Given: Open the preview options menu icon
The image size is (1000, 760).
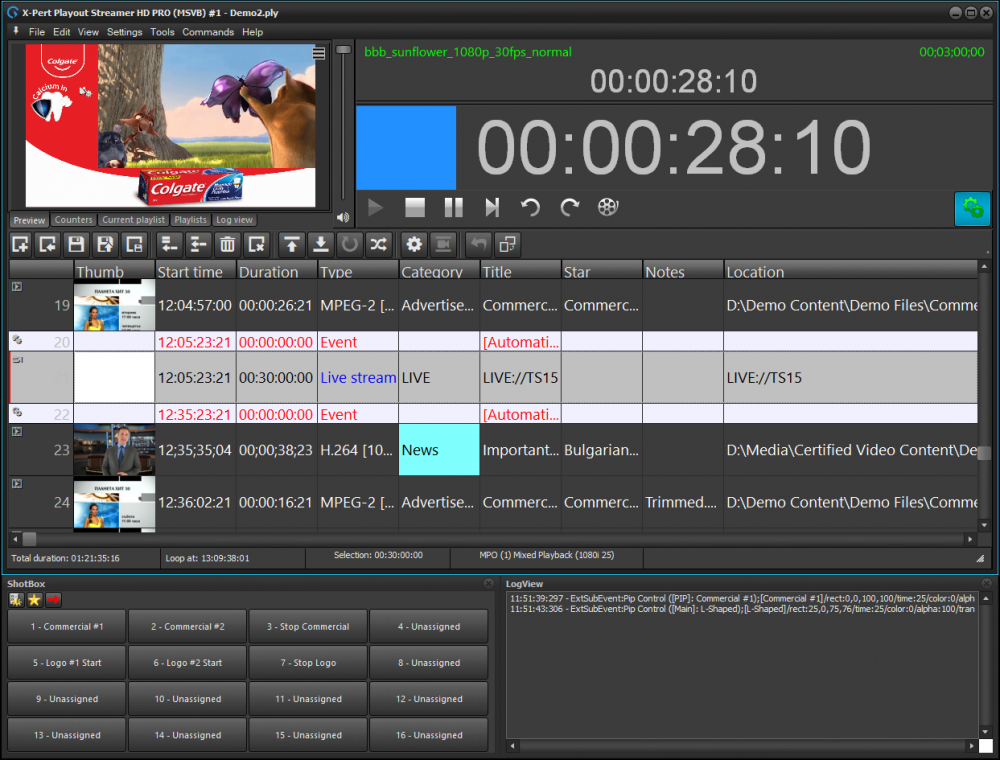Looking at the screenshot, I should click(x=319, y=53).
